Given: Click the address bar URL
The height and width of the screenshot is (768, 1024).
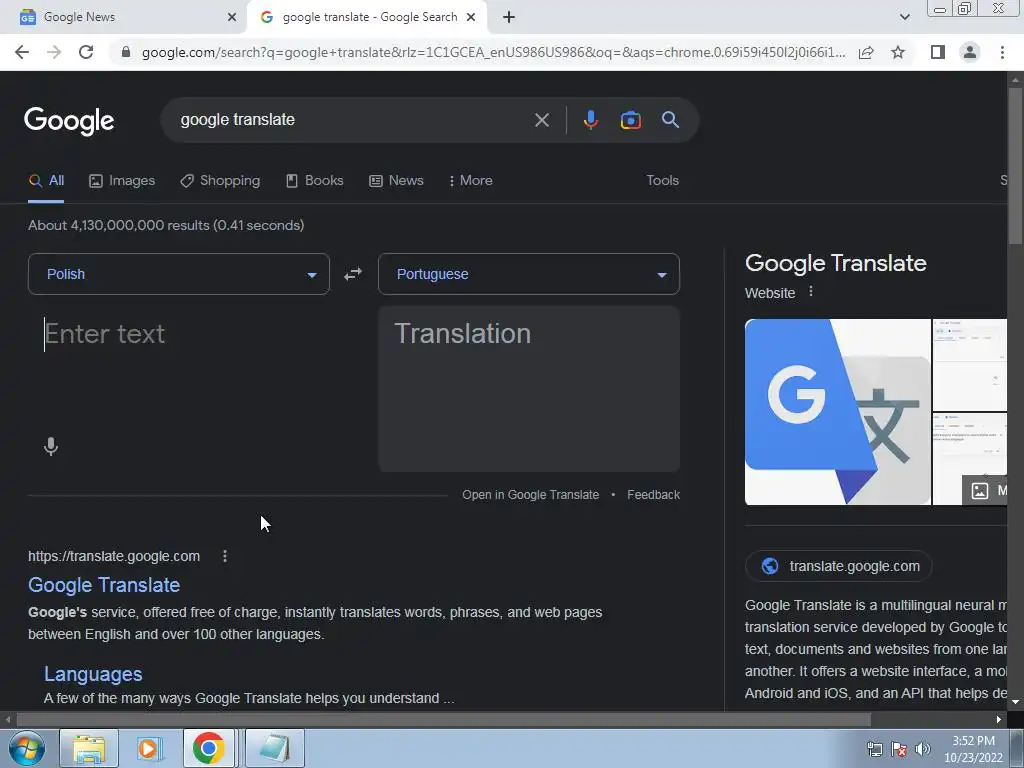Looking at the screenshot, I should [493, 52].
